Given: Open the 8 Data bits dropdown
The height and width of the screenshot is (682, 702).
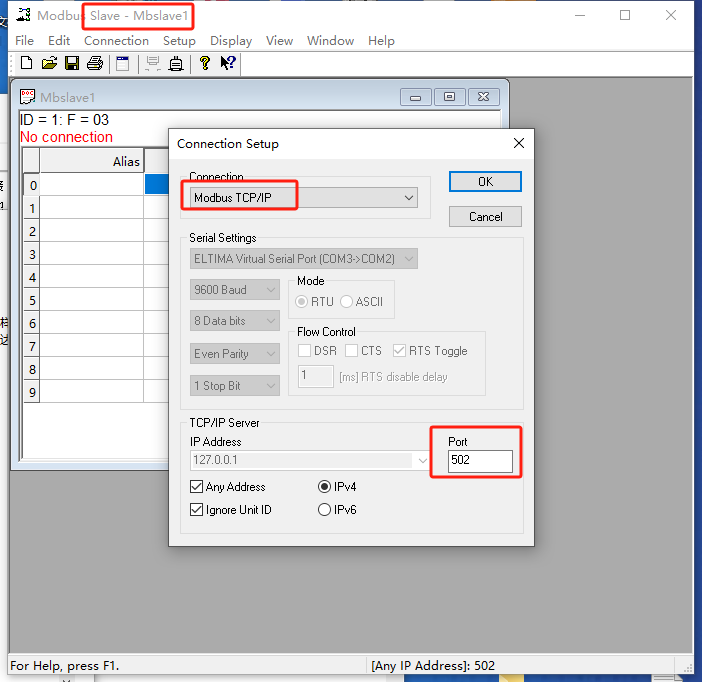Looking at the screenshot, I should coord(235,321).
